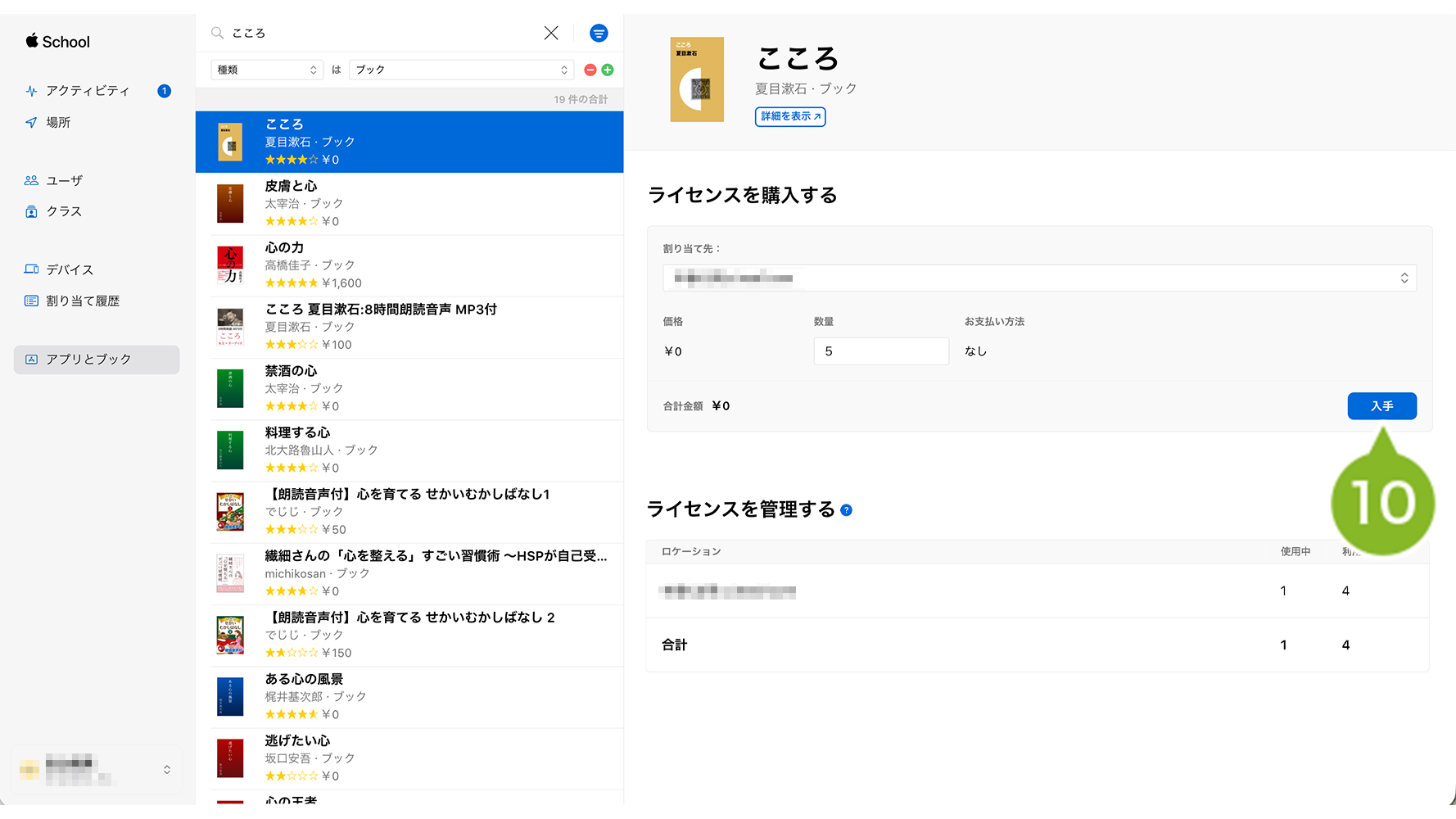Image resolution: width=1456 pixels, height=819 pixels.
Task: Open the 種類 filter dropdown
Action: 266,70
